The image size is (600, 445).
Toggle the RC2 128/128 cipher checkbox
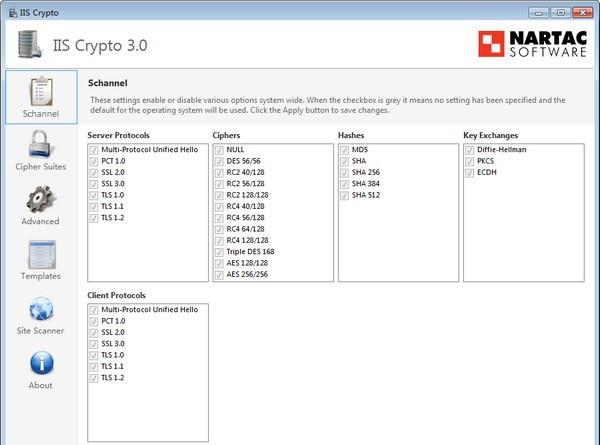click(x=219, y=196)
